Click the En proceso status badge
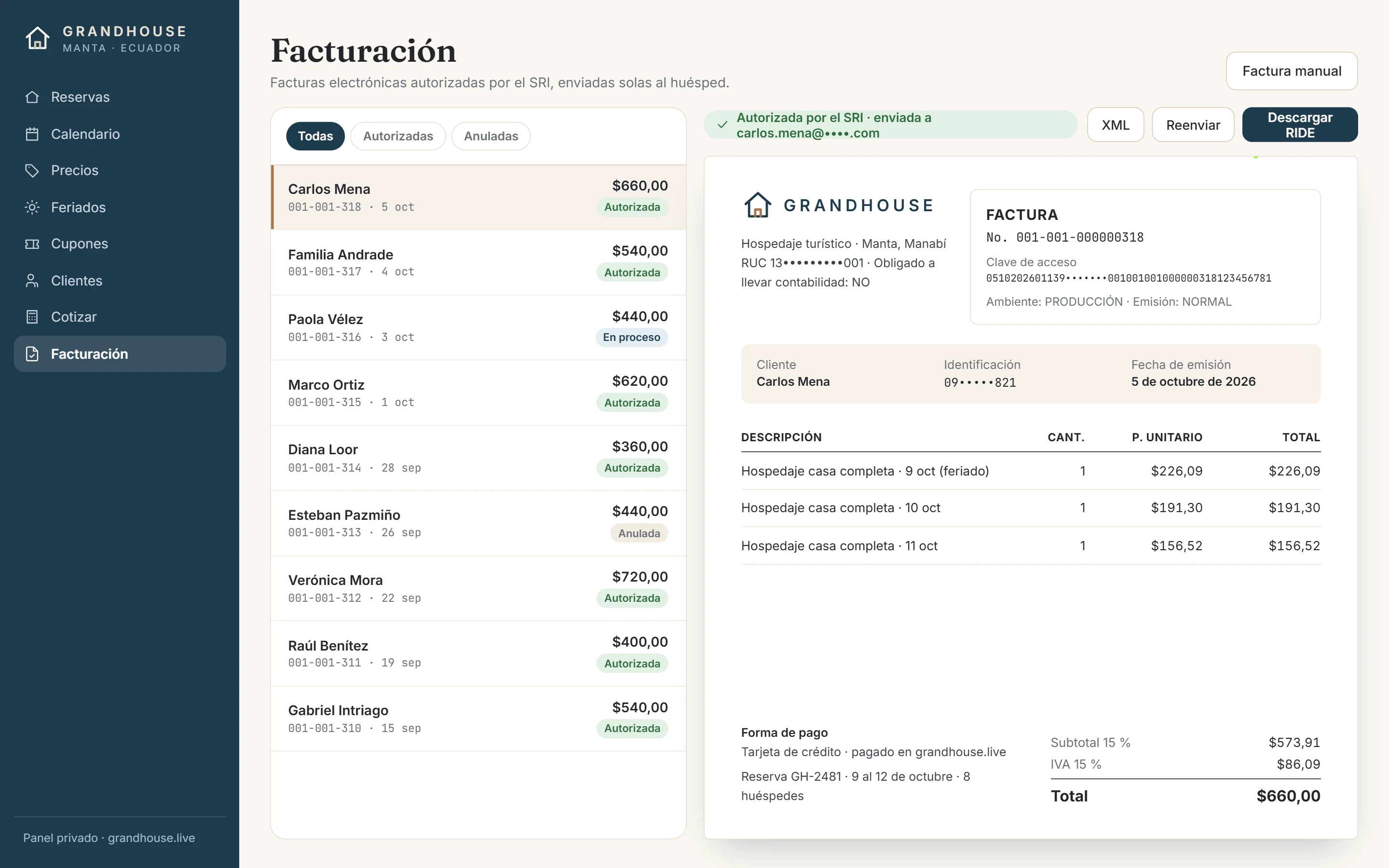Viewport: 1389px width, 868px height. [631, 337]
